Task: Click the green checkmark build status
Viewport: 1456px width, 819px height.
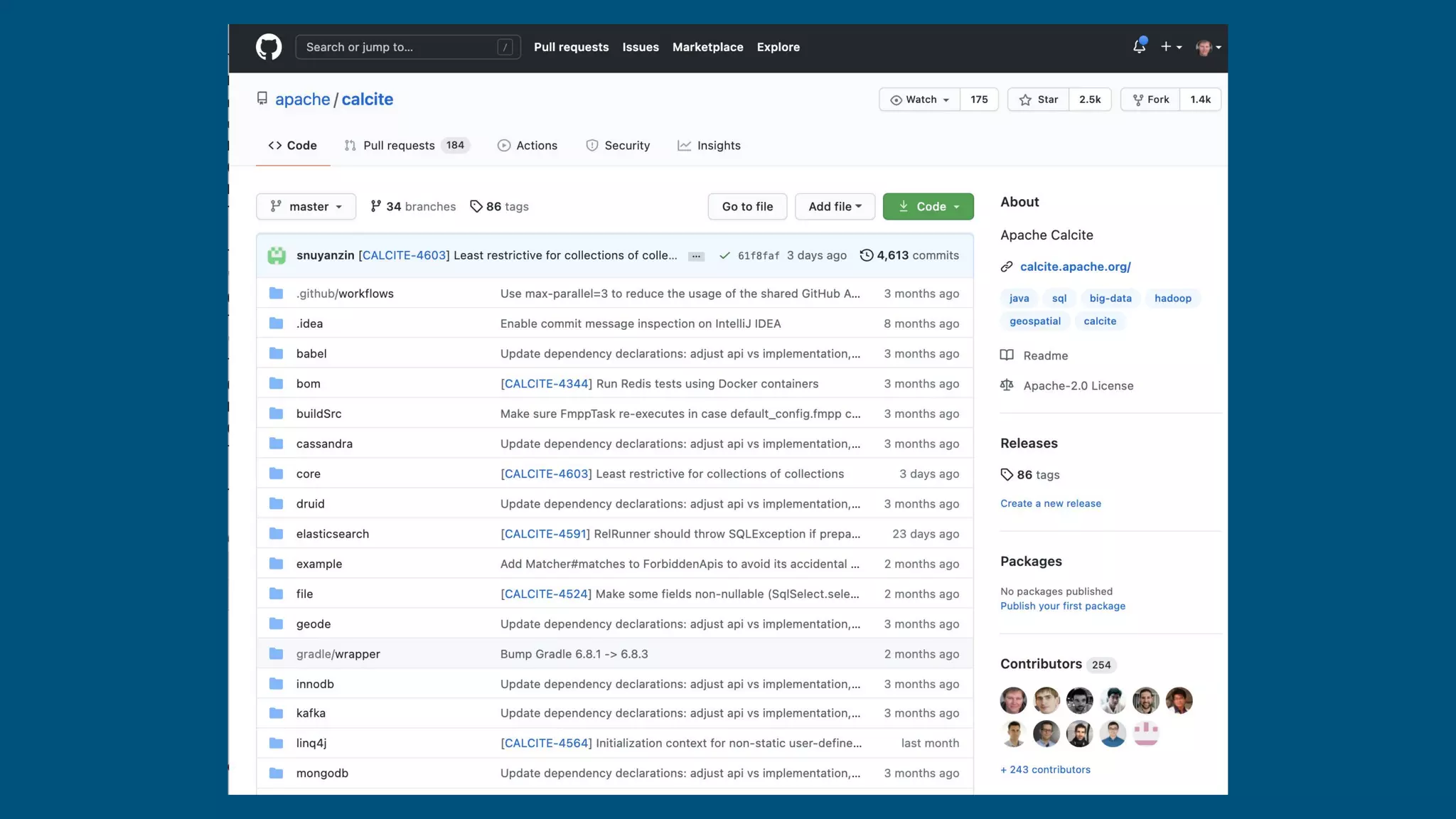Action: click(x=724, y=255)
